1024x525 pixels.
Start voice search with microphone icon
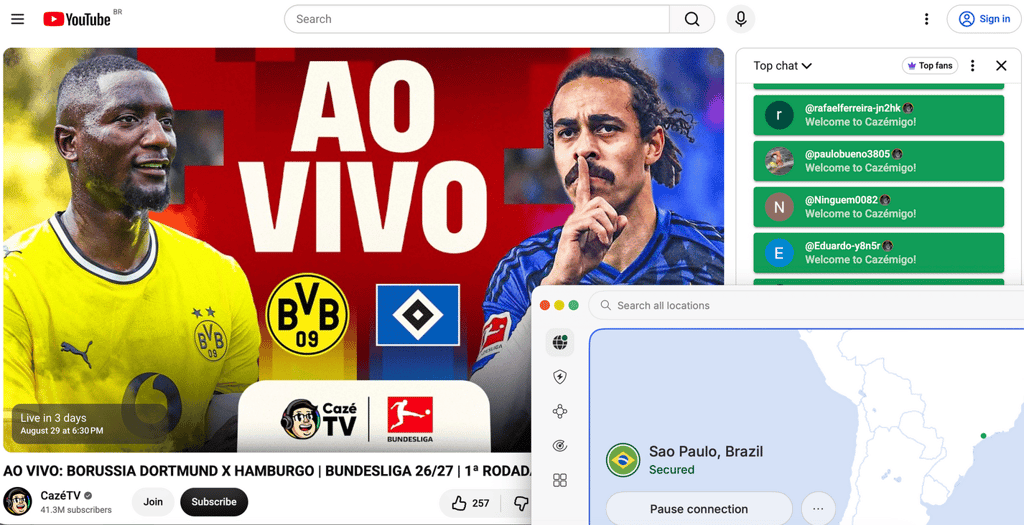741,19
